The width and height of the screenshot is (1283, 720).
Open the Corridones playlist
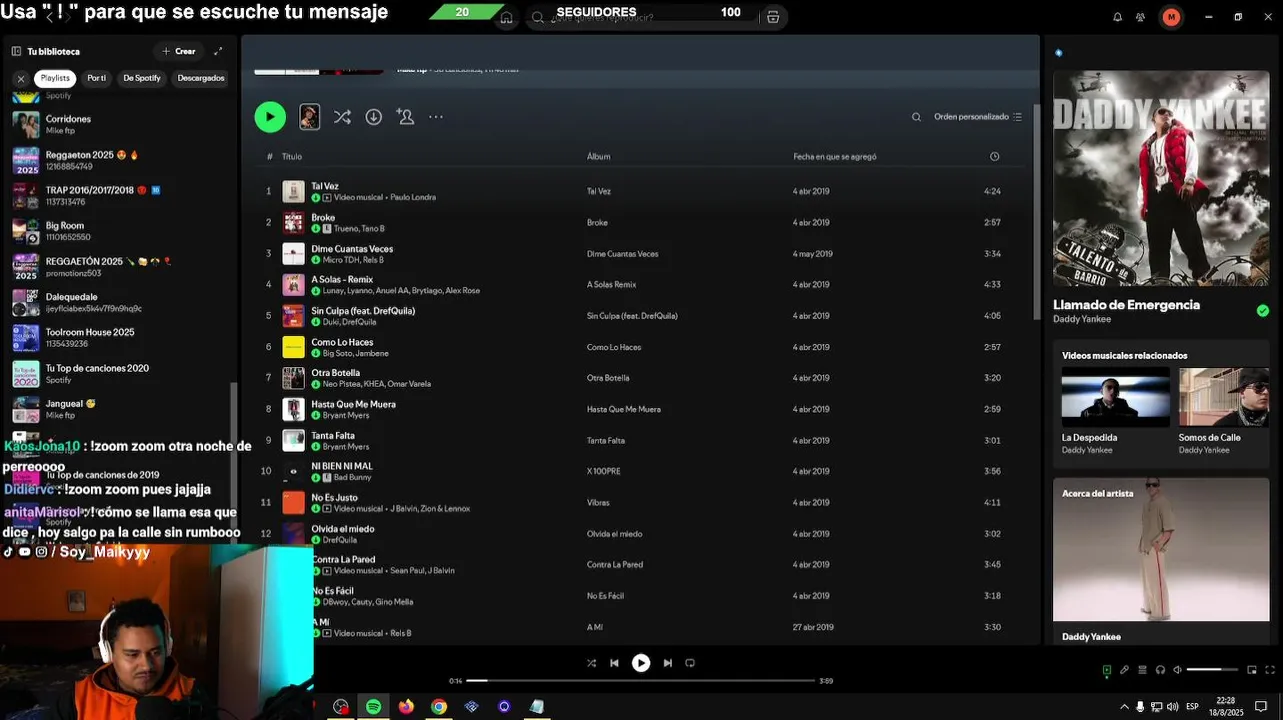[x=120, y=124]
